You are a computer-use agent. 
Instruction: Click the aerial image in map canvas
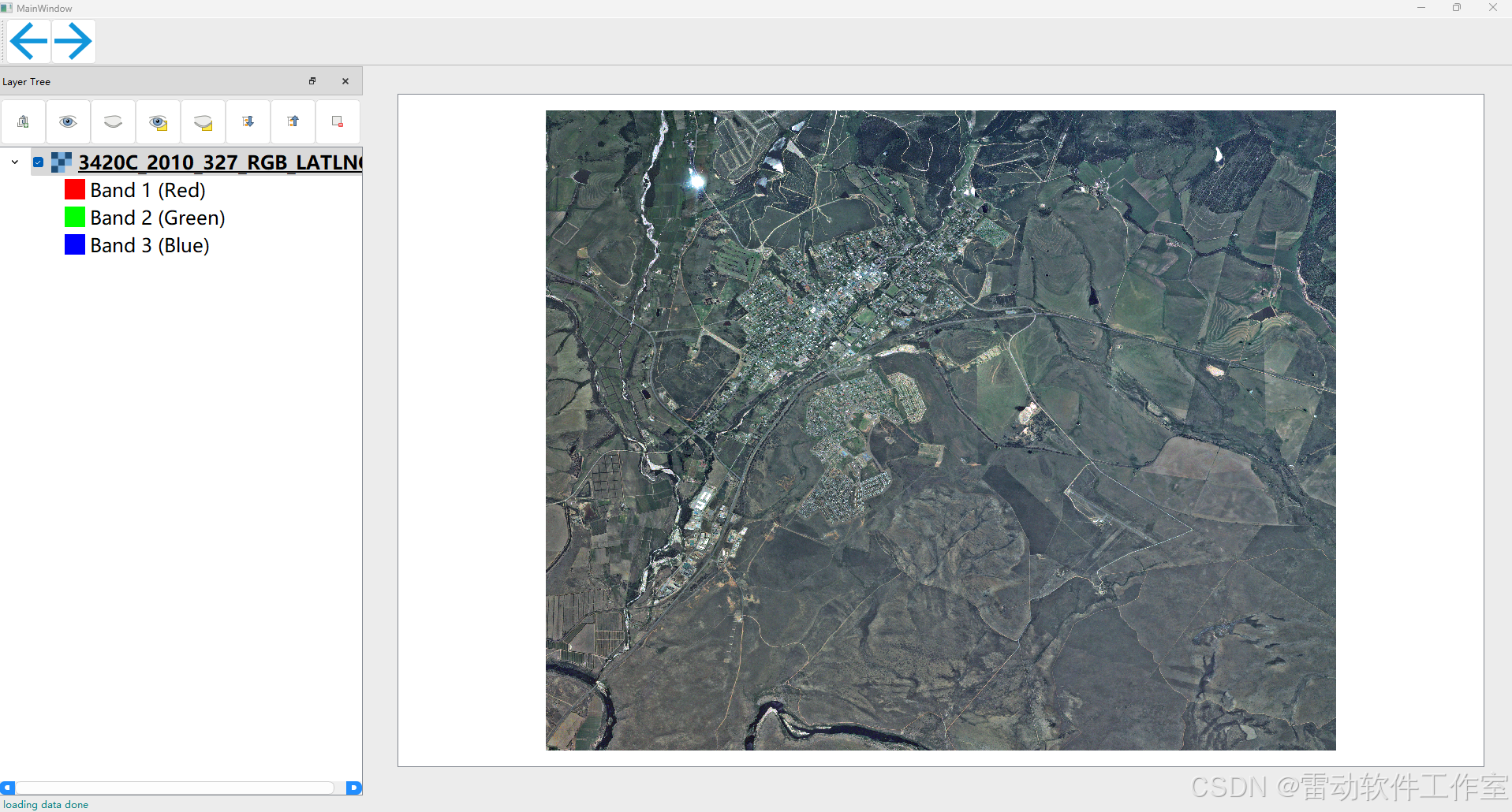pyautogui.click(x=941, y=430)
